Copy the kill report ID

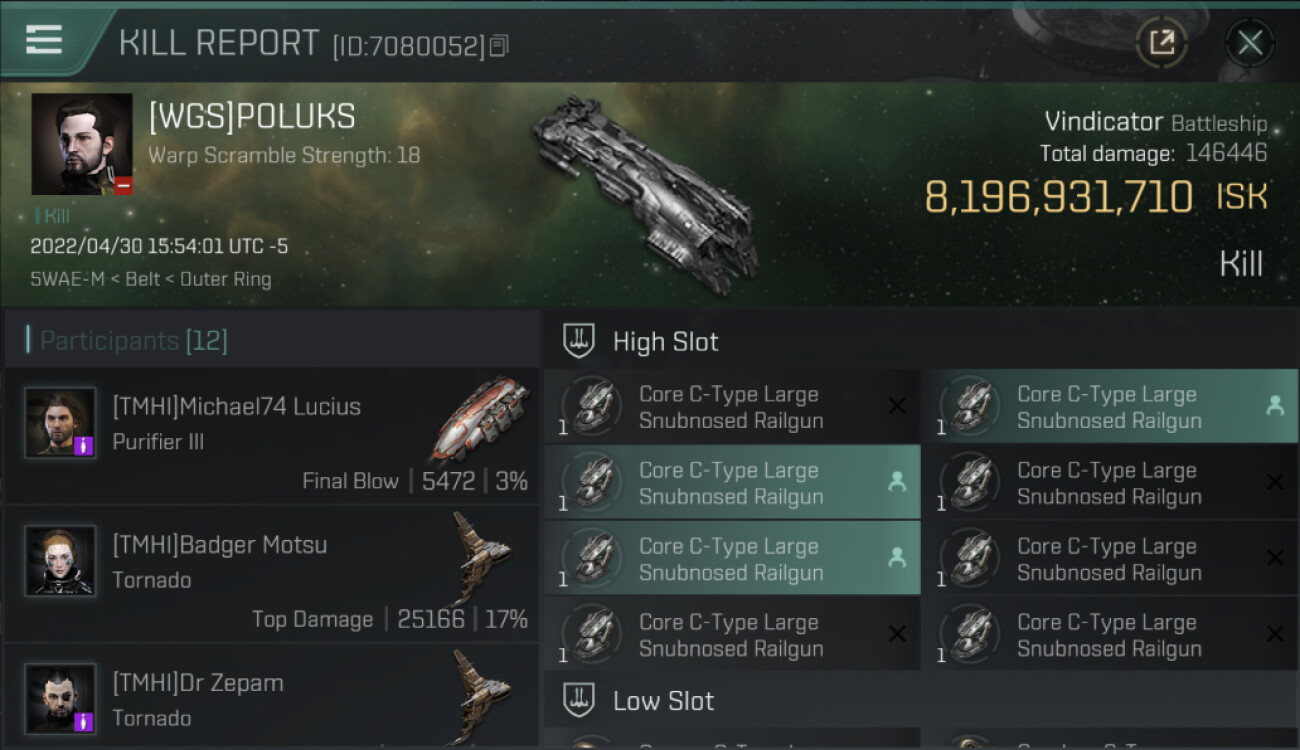point(499,46)
